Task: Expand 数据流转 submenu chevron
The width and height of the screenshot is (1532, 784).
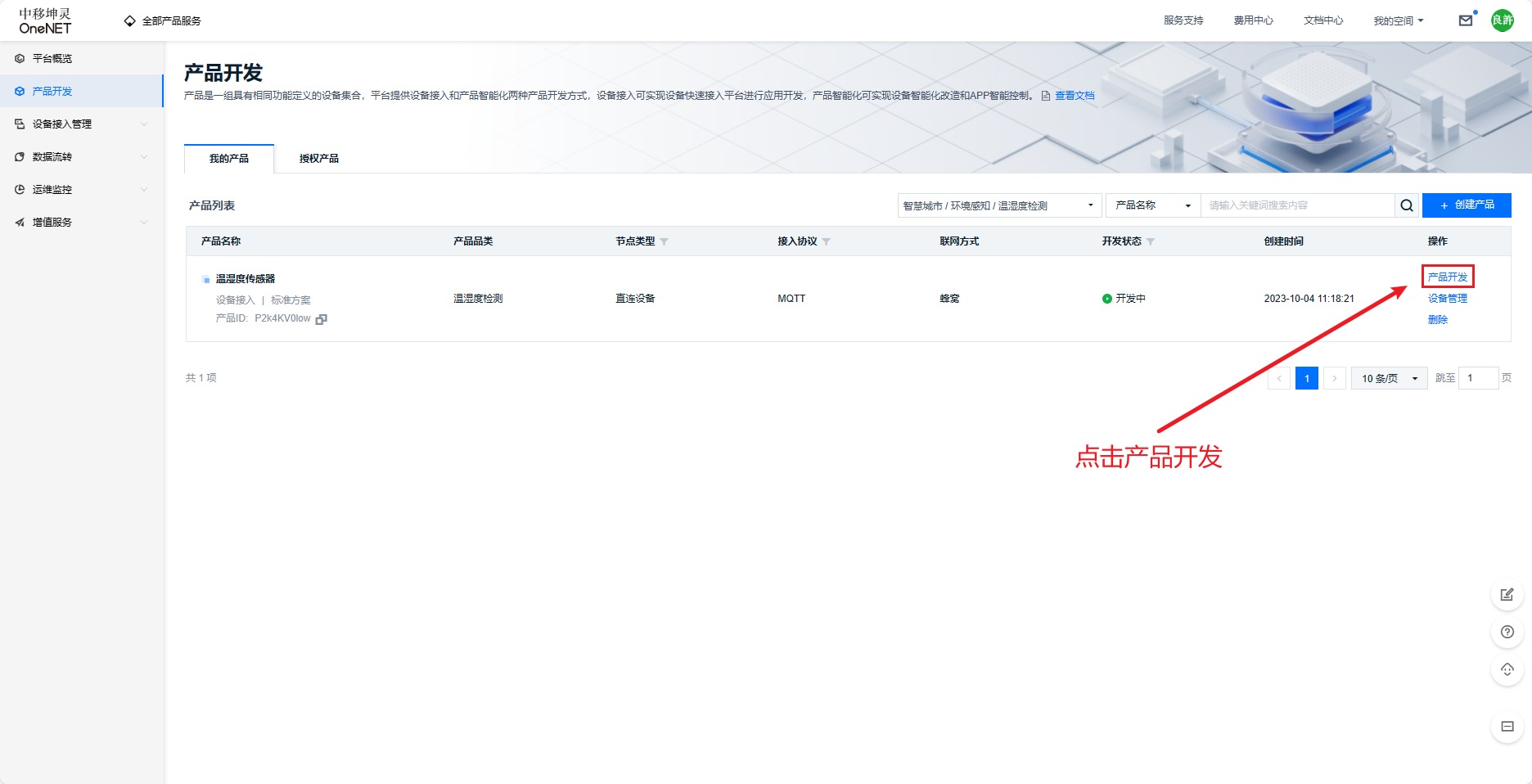Action: pos(144,157)
